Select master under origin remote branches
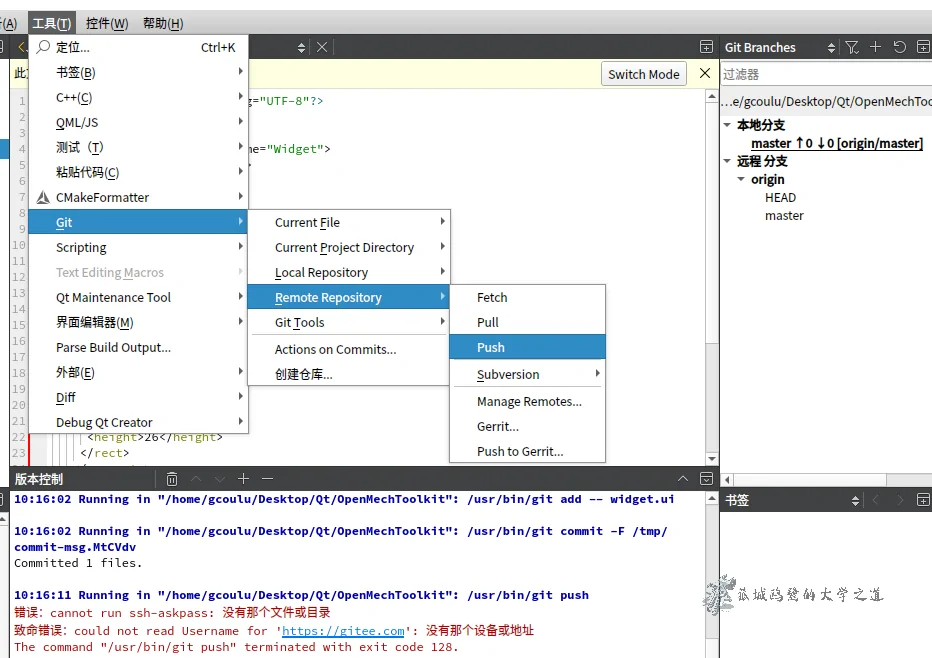This screenshot has width=932, height=658. tap(784, 215)
